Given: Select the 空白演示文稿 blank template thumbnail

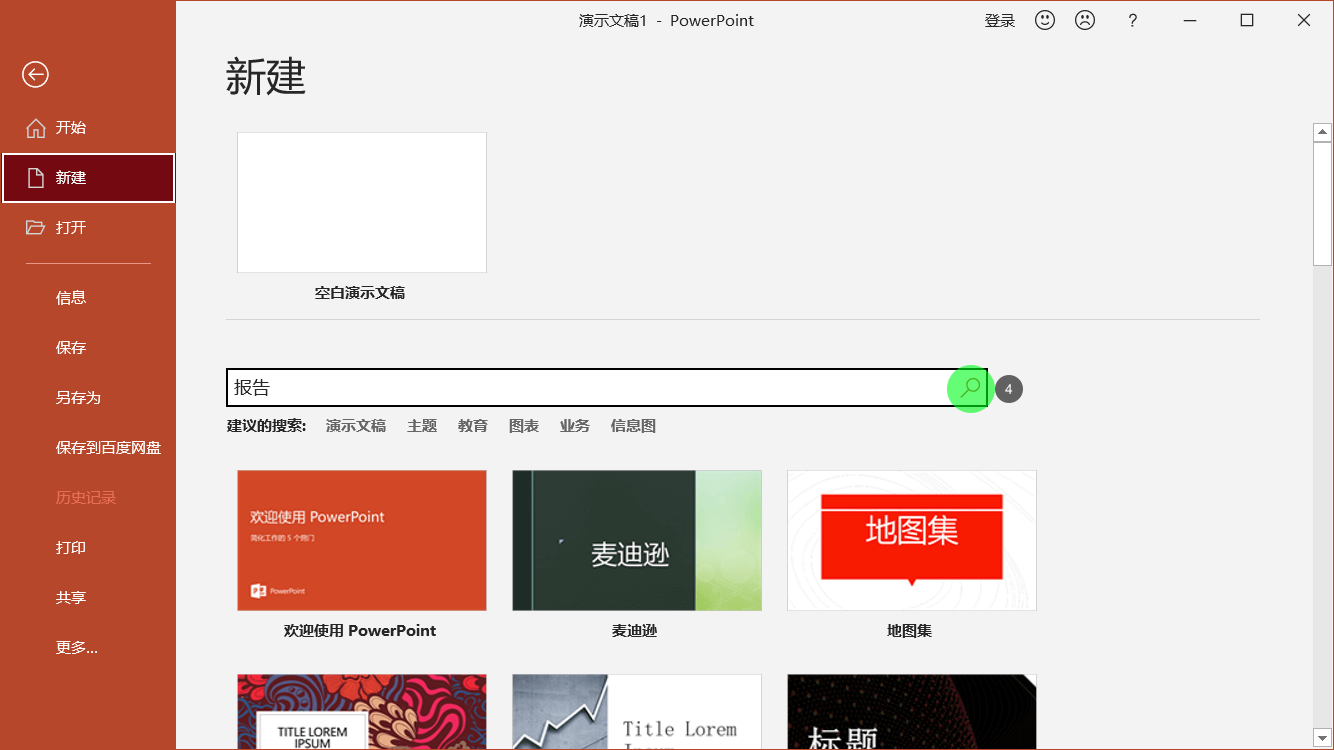Looking at the screenshot, I should [x=362, y=203].
